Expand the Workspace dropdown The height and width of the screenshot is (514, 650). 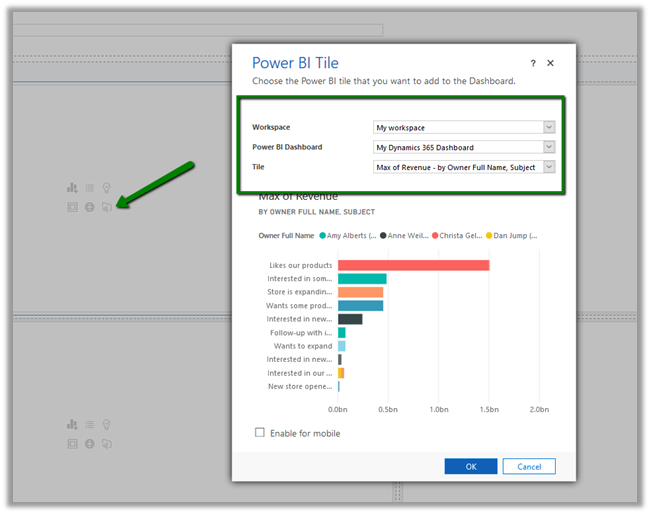pyautogui.click(x=549, y=127)
